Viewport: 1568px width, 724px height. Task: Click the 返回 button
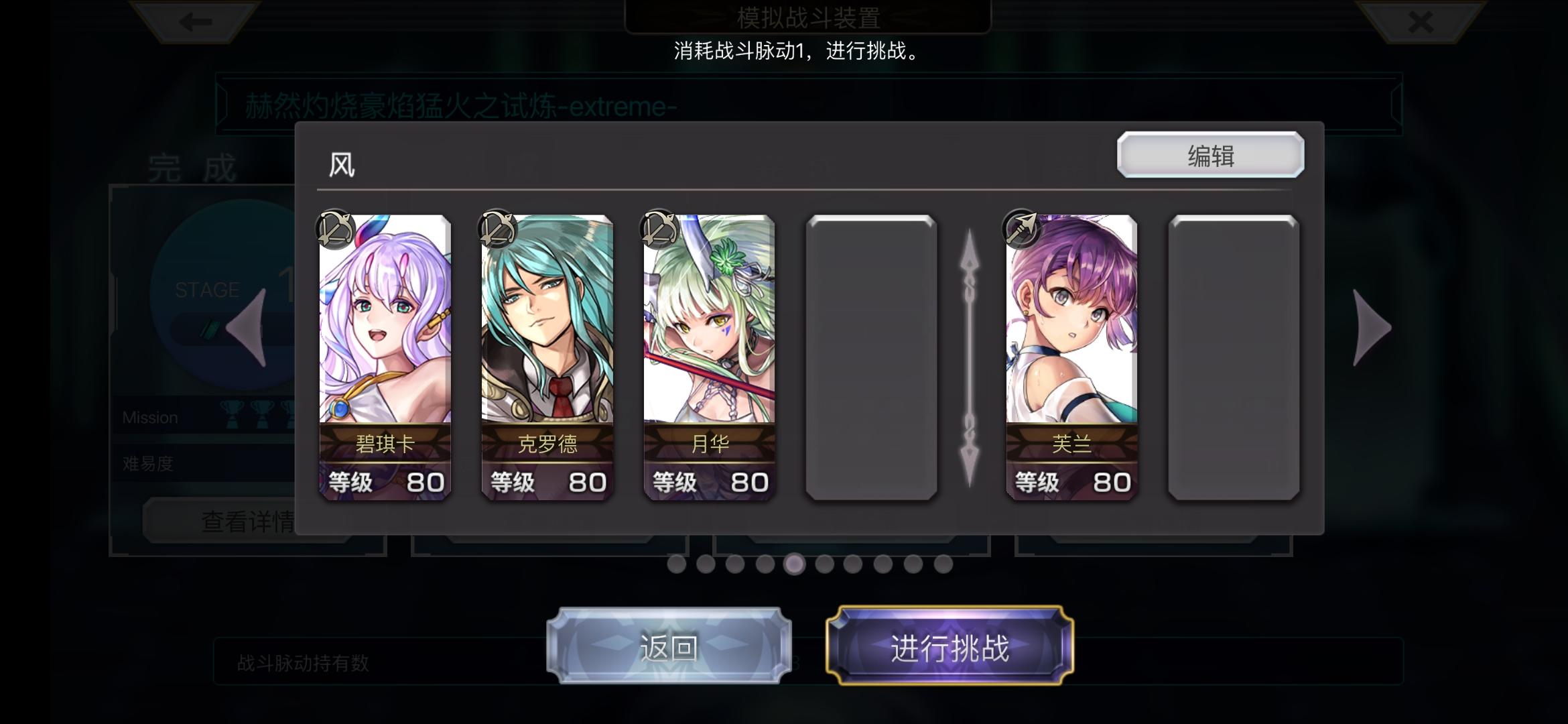tap(669, 646)
